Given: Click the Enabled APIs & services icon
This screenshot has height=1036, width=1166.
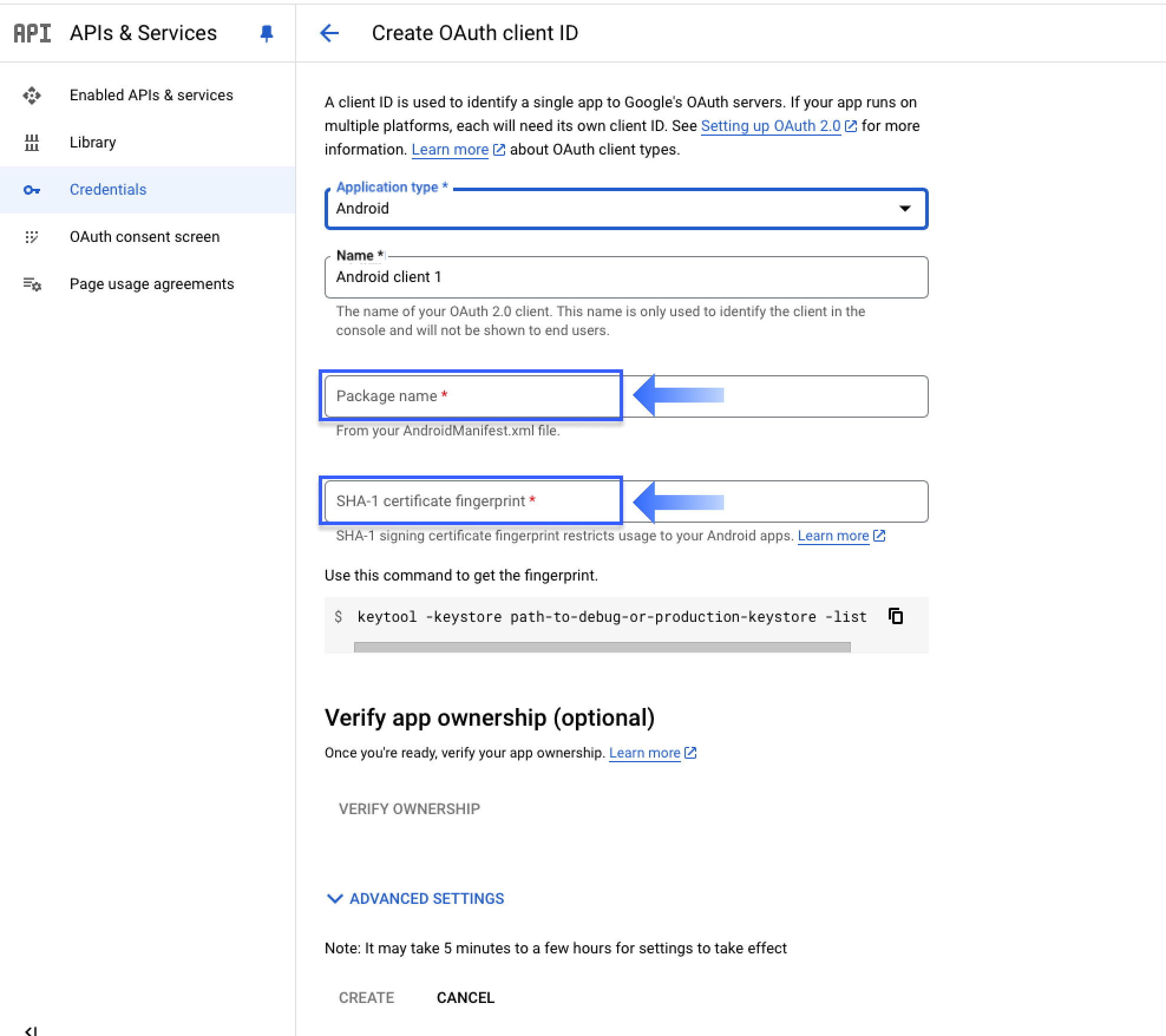Looking at the screenshot, I should click(32, 95).
